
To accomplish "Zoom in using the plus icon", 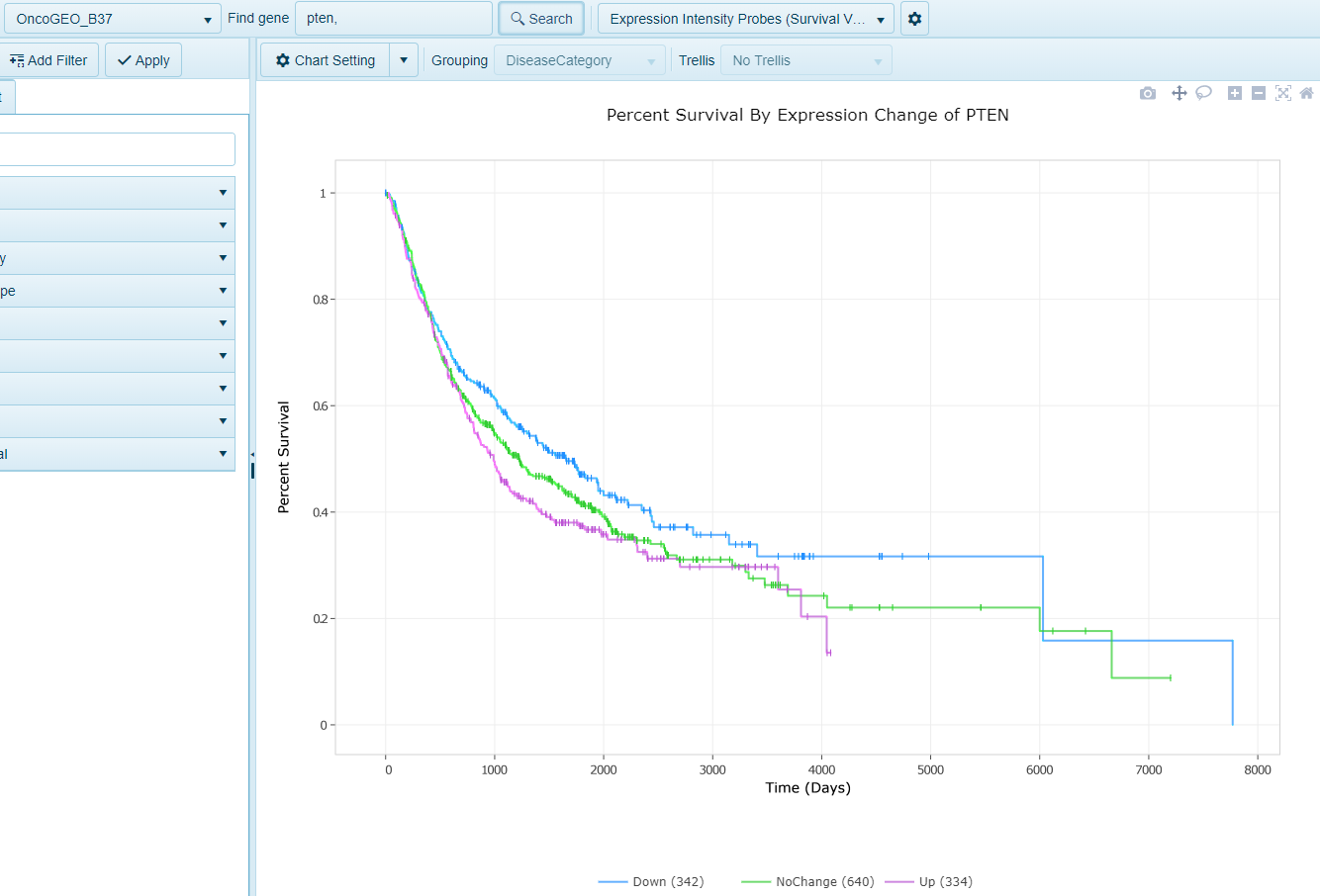I will [1233, 92].
